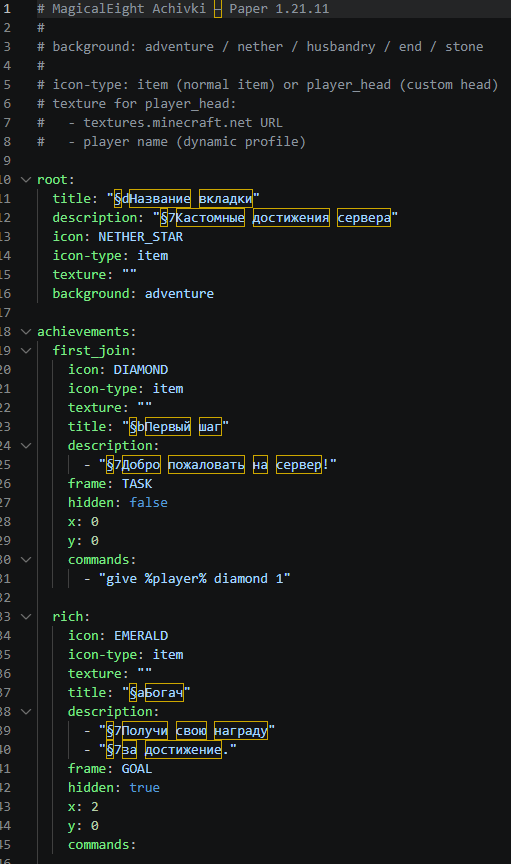Collapse the achievements fold chevron
The height and width of the screenshot is (864, 511).
coord(26,332)
